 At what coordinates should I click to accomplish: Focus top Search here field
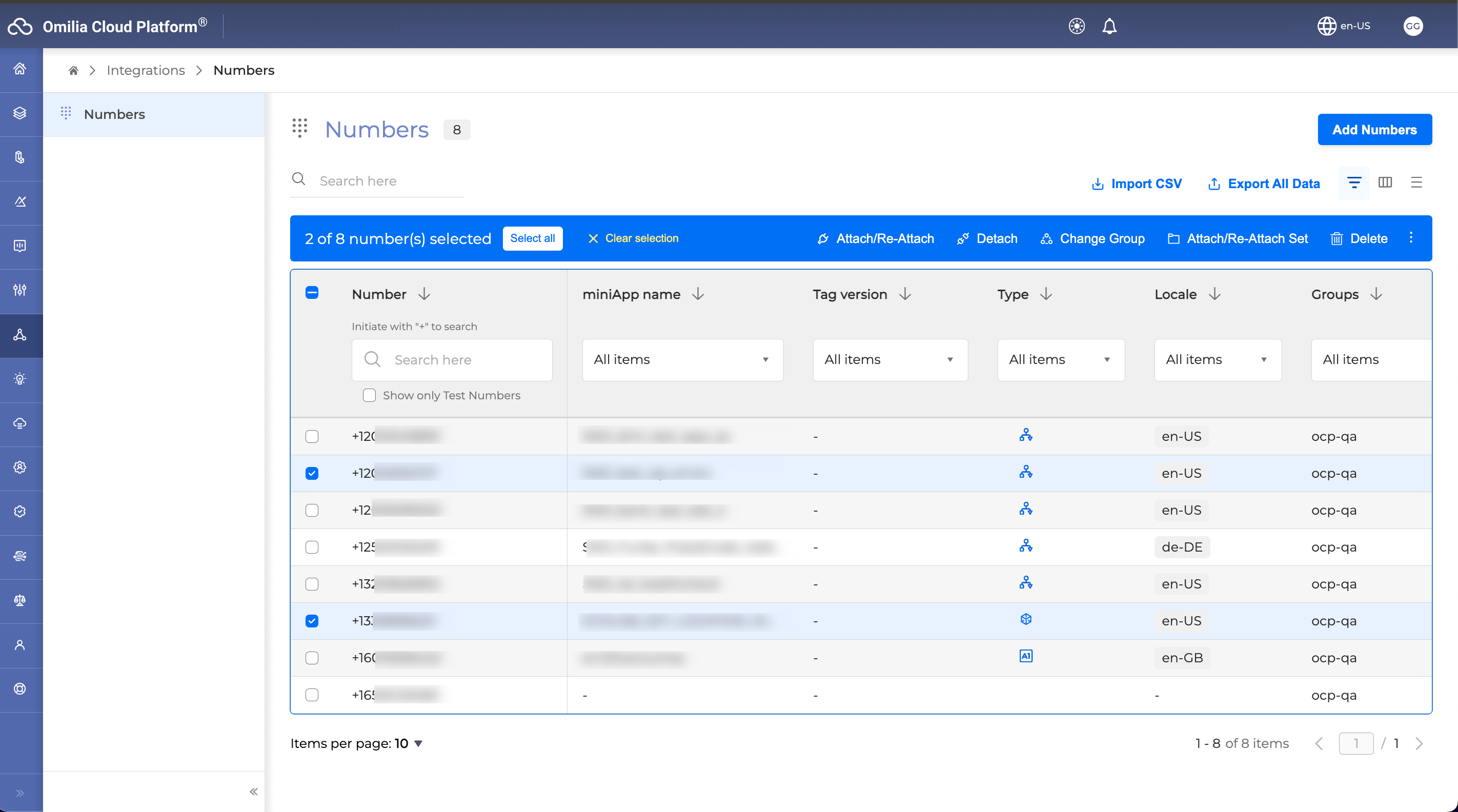pos(376,181)
